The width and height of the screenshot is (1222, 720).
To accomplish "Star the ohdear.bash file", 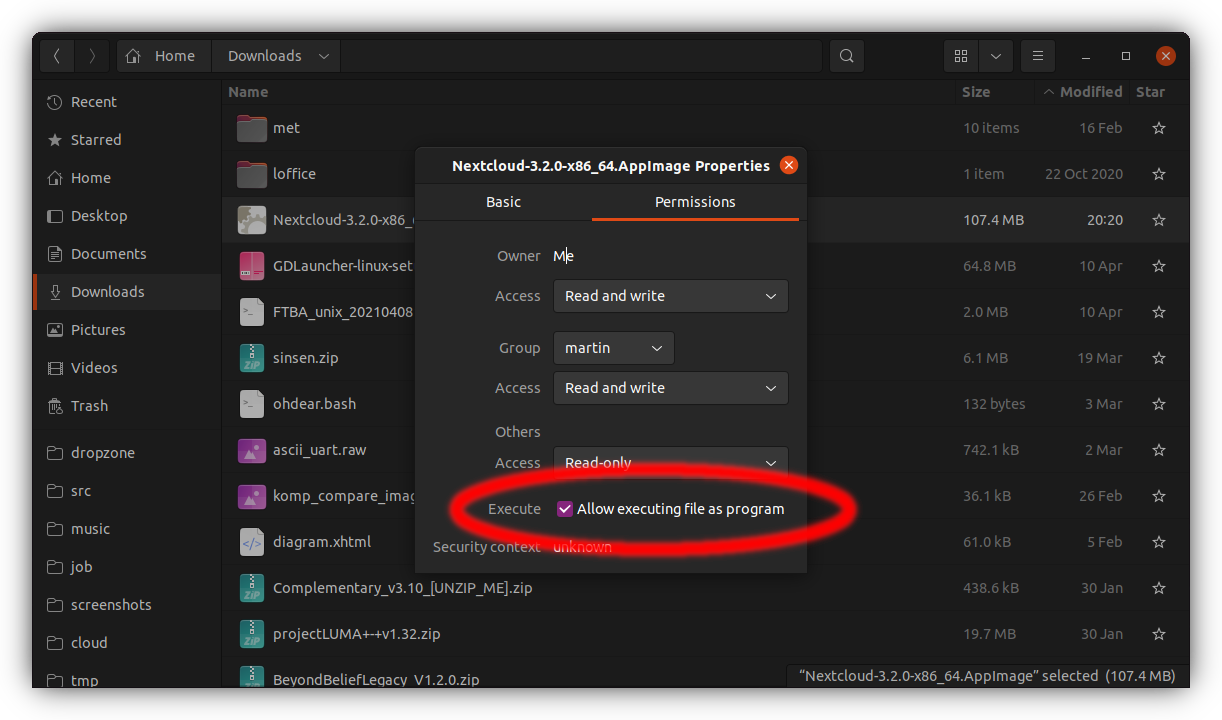I will 1159,404.
